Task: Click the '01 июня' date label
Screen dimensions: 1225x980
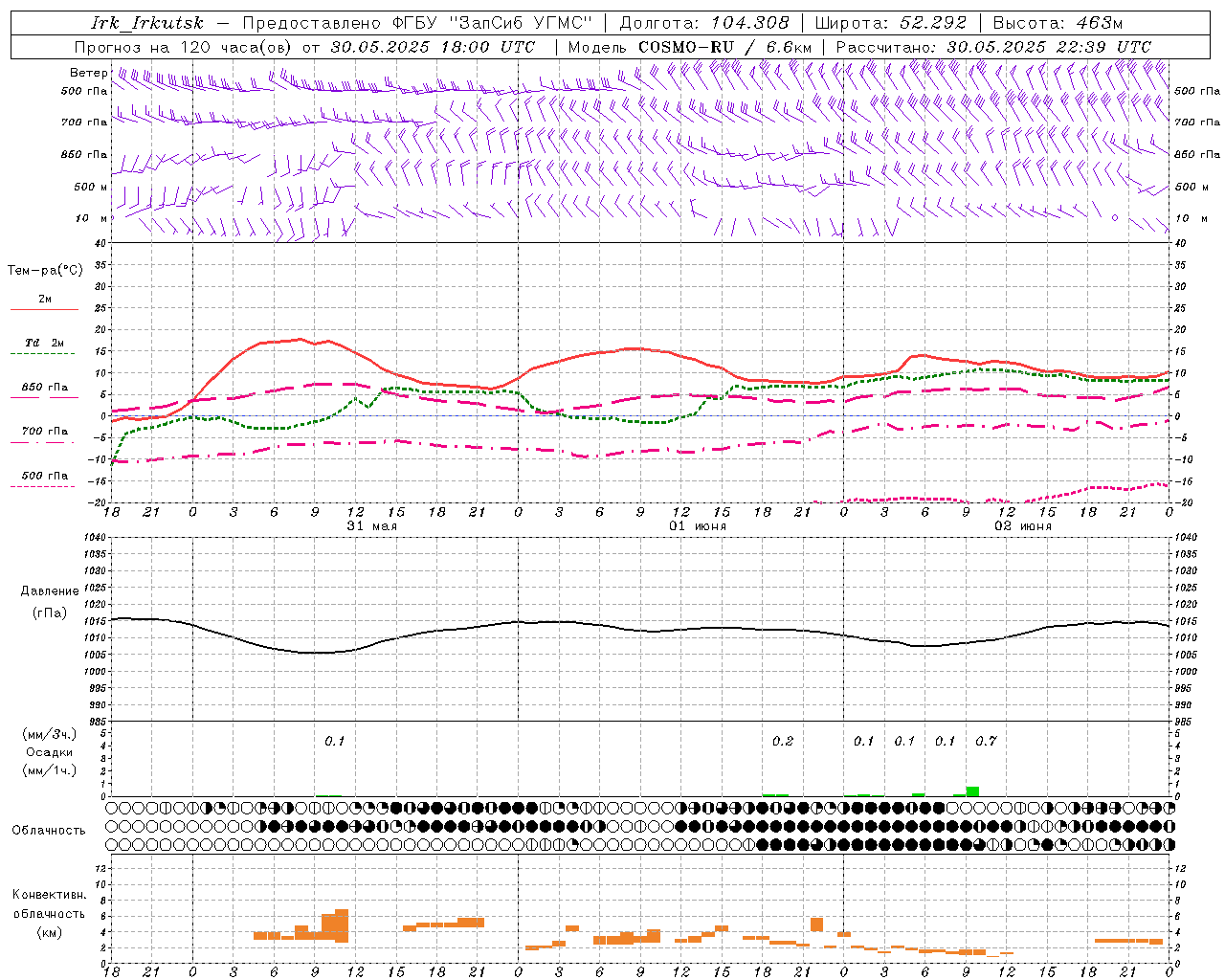Action: tap(698, 526)
